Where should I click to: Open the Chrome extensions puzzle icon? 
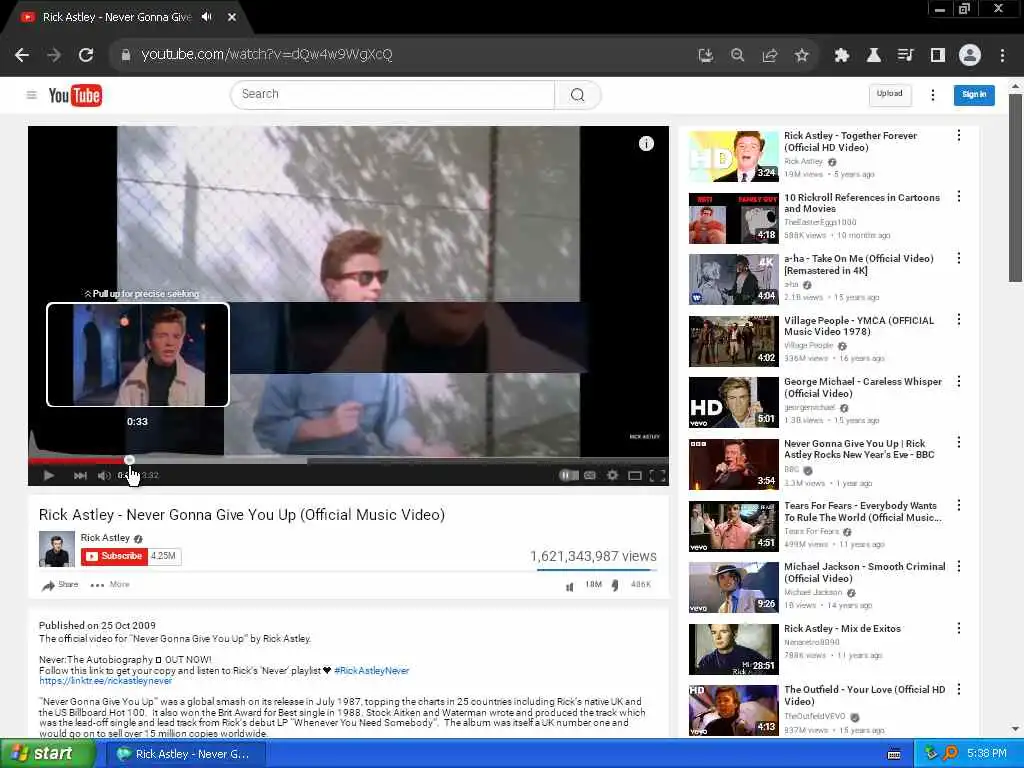click(841, 56)
